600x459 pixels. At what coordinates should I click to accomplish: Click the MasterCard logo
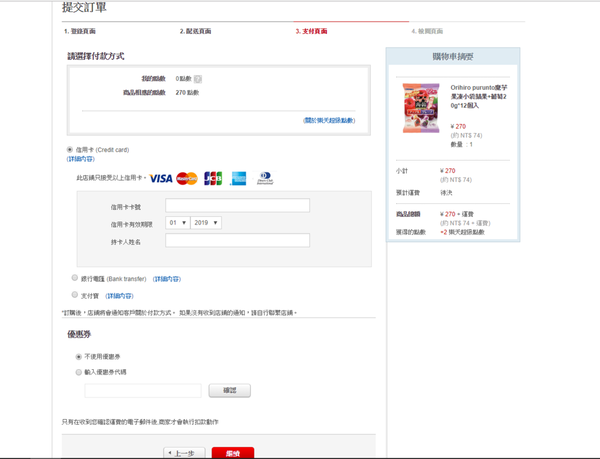[187, 179]
